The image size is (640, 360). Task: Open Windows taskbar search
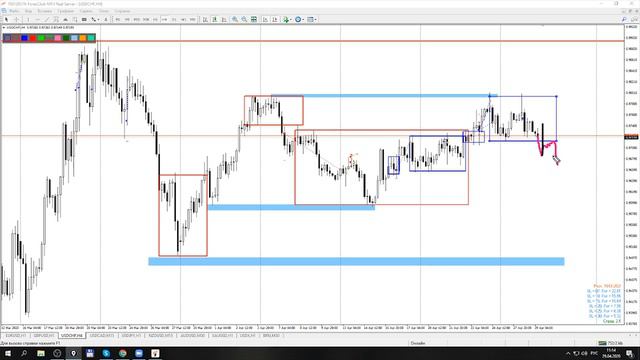coord(24,353)
